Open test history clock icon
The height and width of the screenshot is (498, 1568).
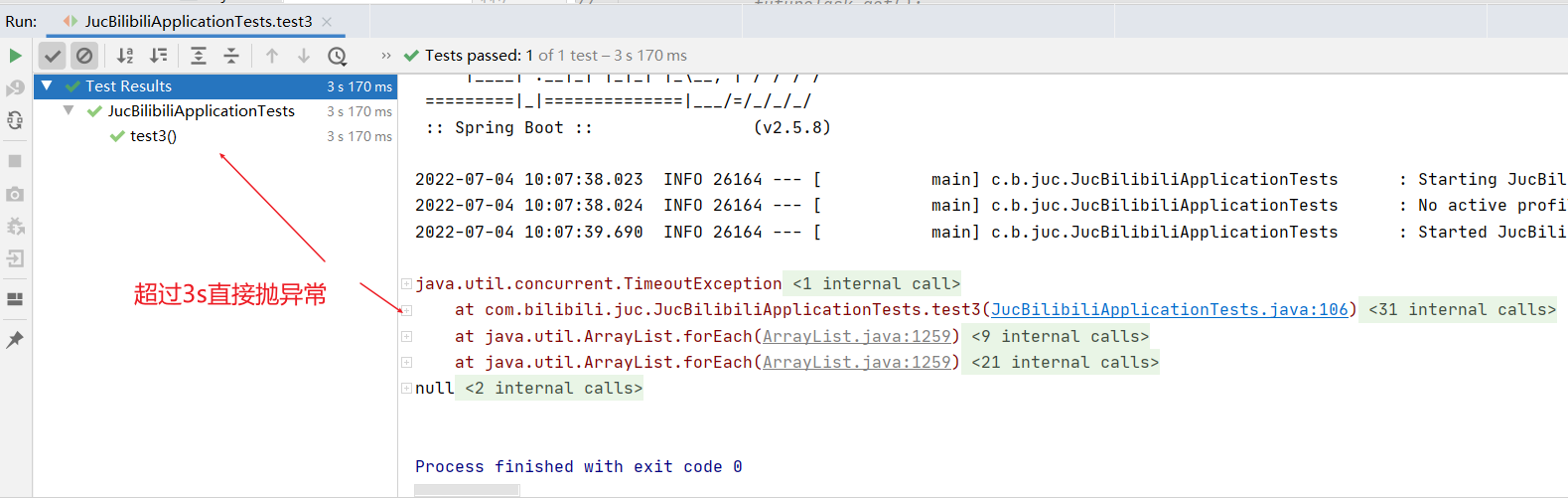(338, 56)
